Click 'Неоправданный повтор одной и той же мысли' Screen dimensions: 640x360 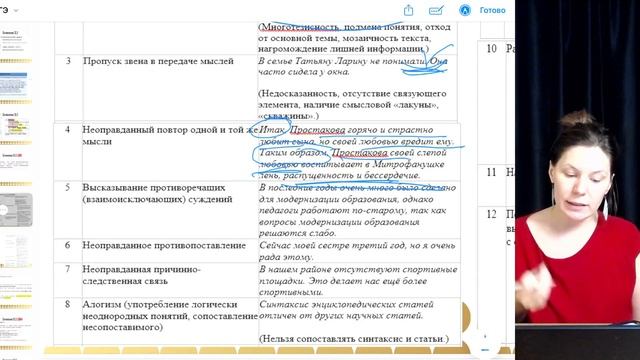coord(170,135)
